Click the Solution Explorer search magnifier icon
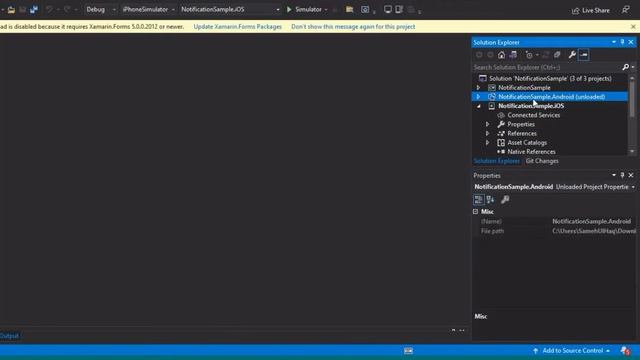 (626, 67)
